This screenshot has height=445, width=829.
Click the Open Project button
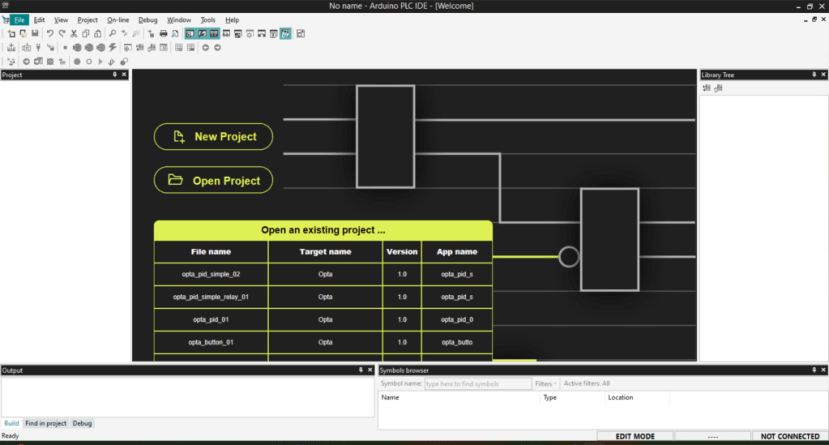coord(214,180)
